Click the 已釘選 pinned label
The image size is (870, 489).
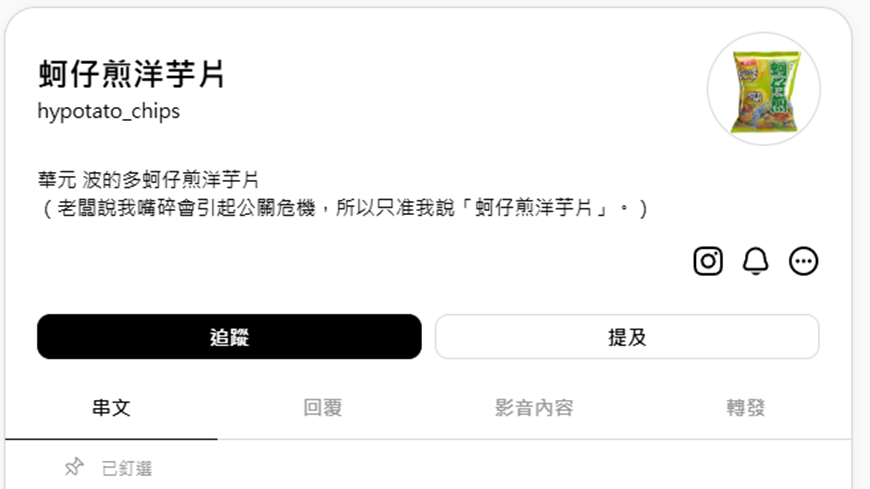(x=127, y=468)
